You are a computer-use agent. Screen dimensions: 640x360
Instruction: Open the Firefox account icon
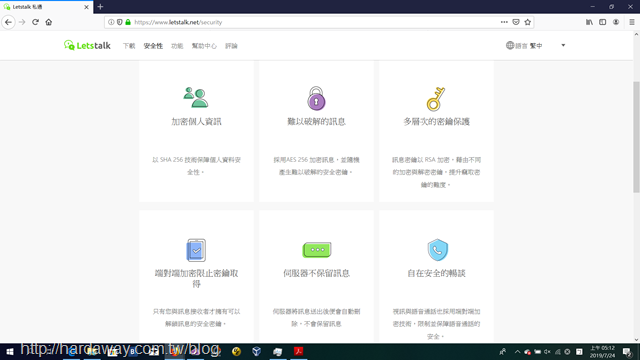pyautogui.click(x=616, y=22)
